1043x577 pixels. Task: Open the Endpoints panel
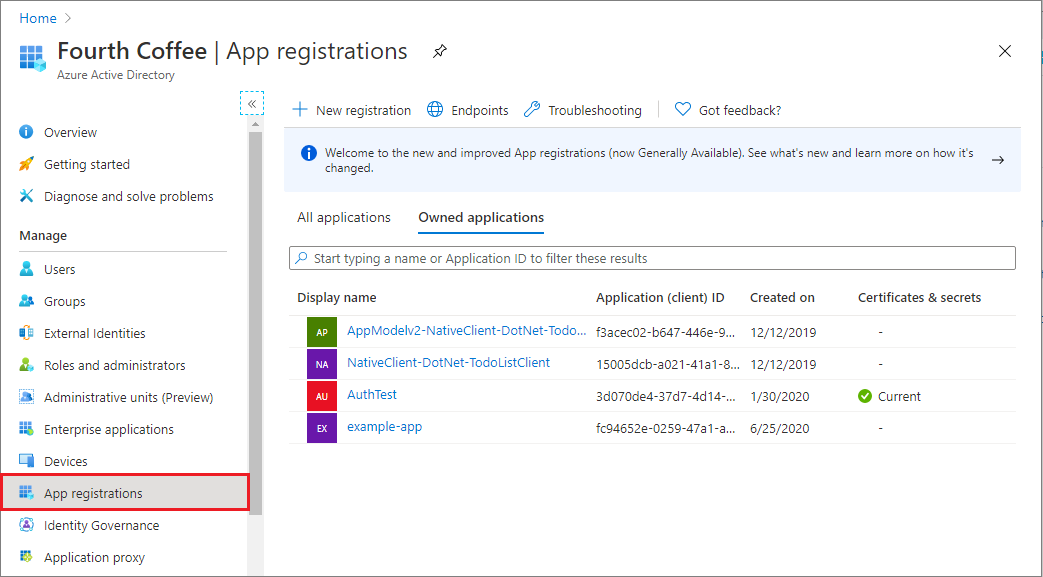click(x=478, y=109)
